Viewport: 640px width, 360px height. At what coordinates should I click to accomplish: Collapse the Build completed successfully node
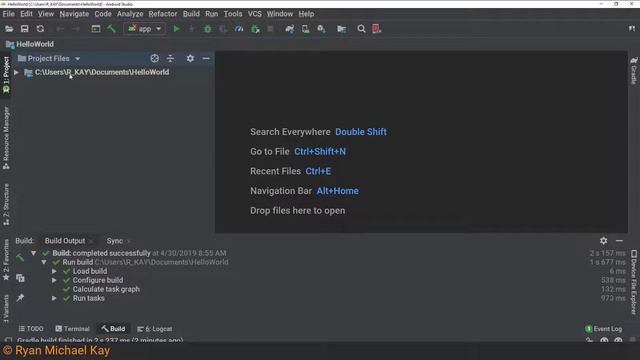click(x=33, y=253)
